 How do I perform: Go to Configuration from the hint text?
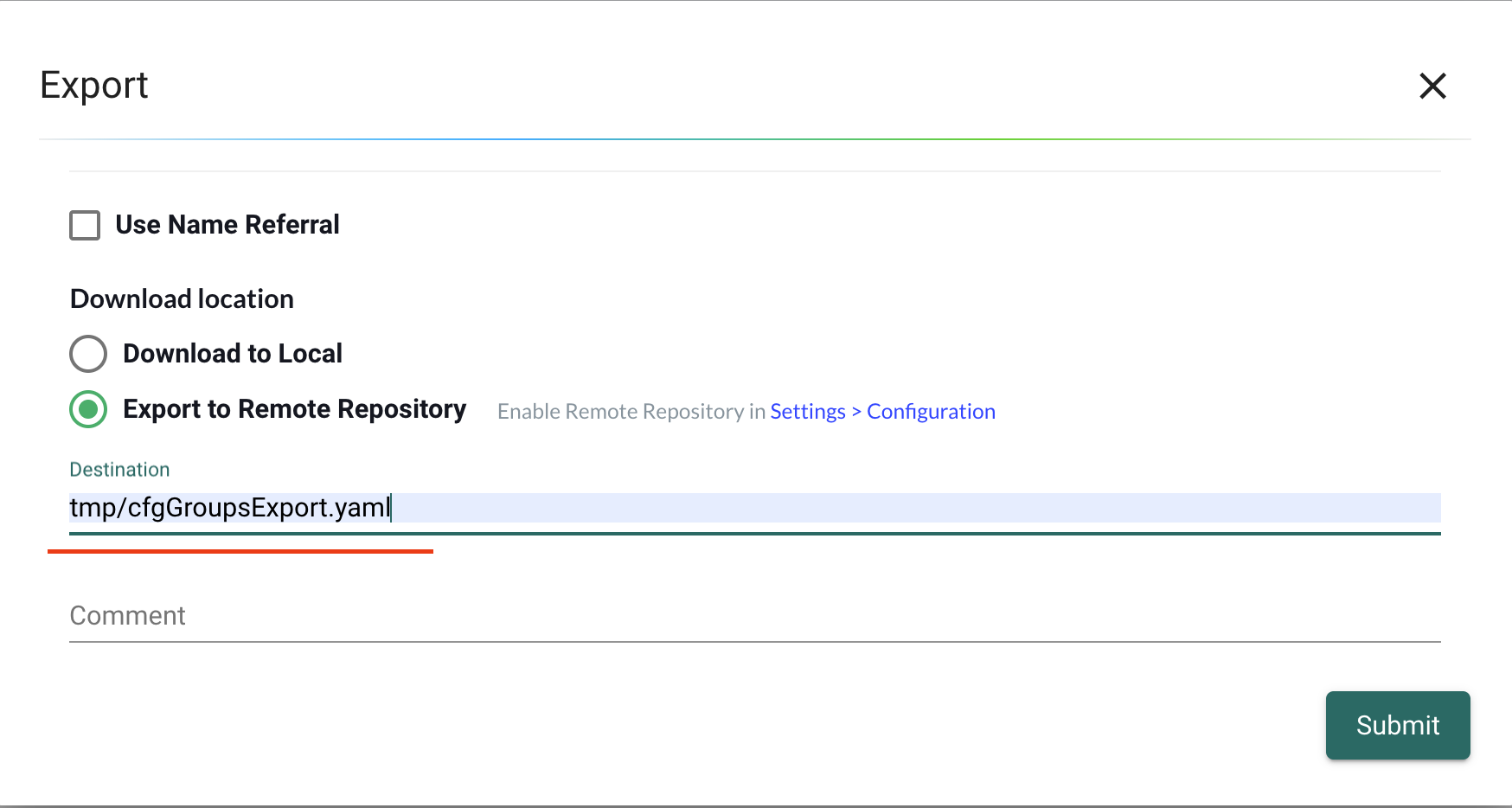(931, 411)
